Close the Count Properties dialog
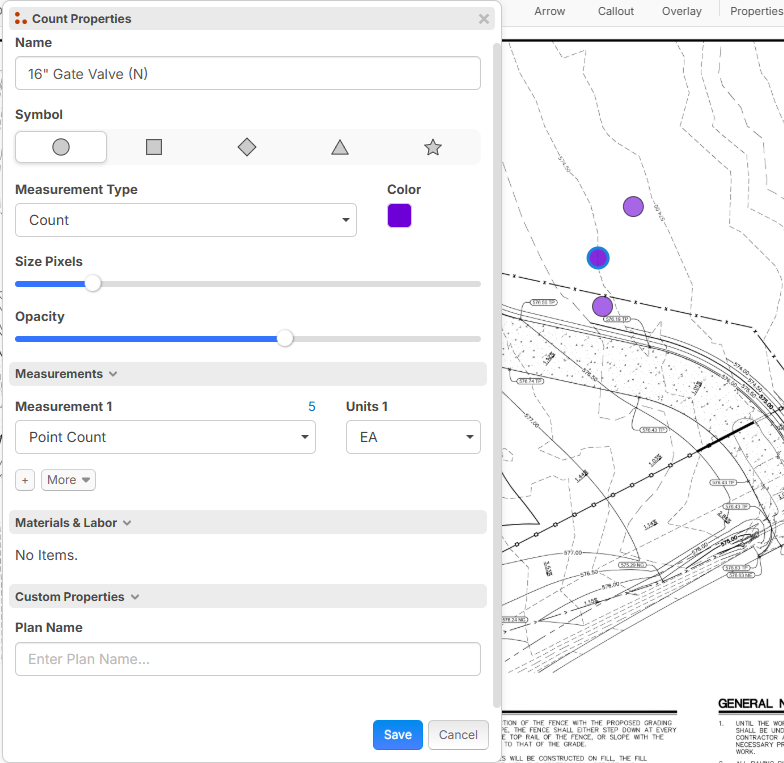Image resolution: width=784 pixels, height=763 pixels. click(484, 19)
